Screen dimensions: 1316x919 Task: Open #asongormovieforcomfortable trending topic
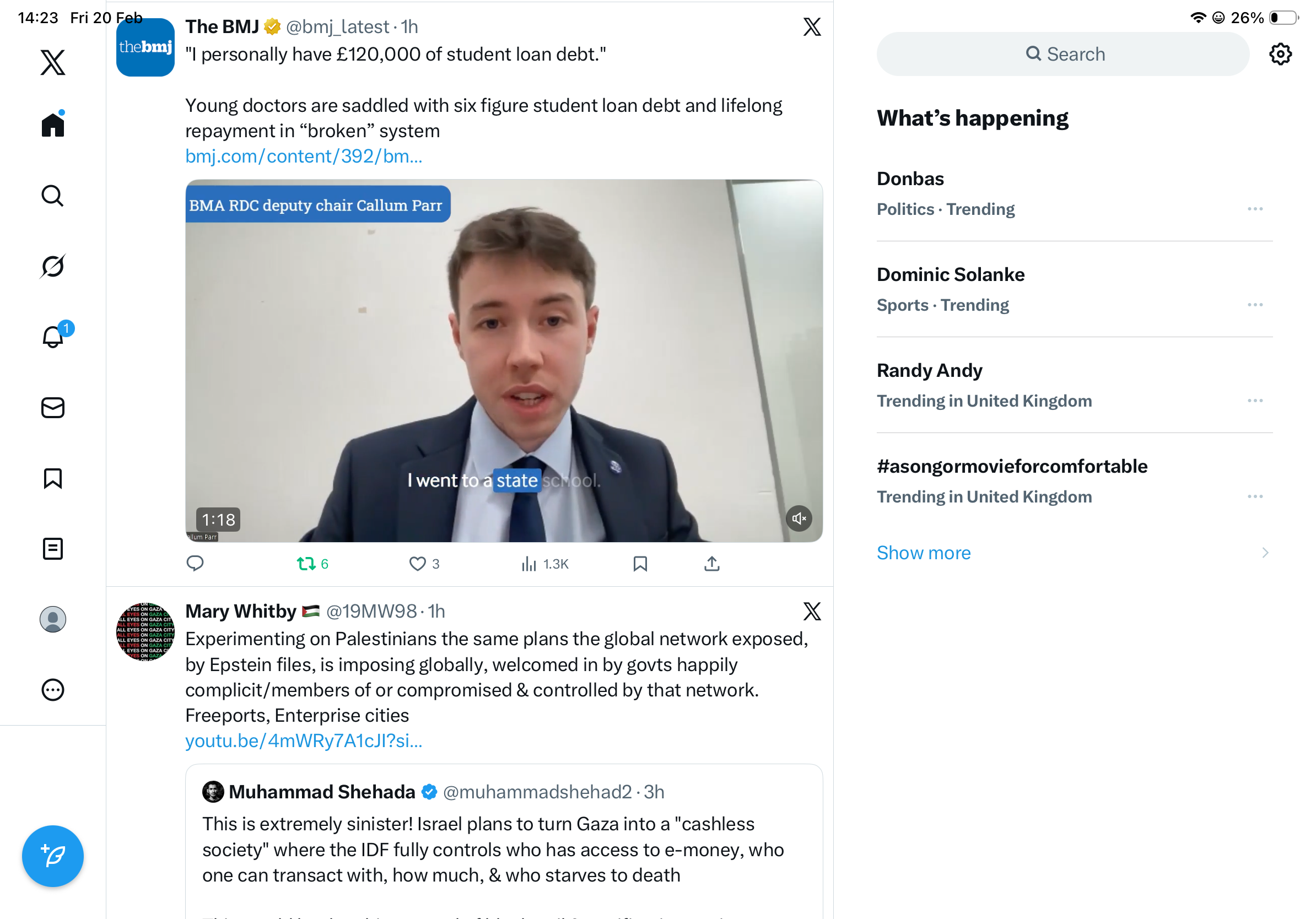pos(1012,466)
